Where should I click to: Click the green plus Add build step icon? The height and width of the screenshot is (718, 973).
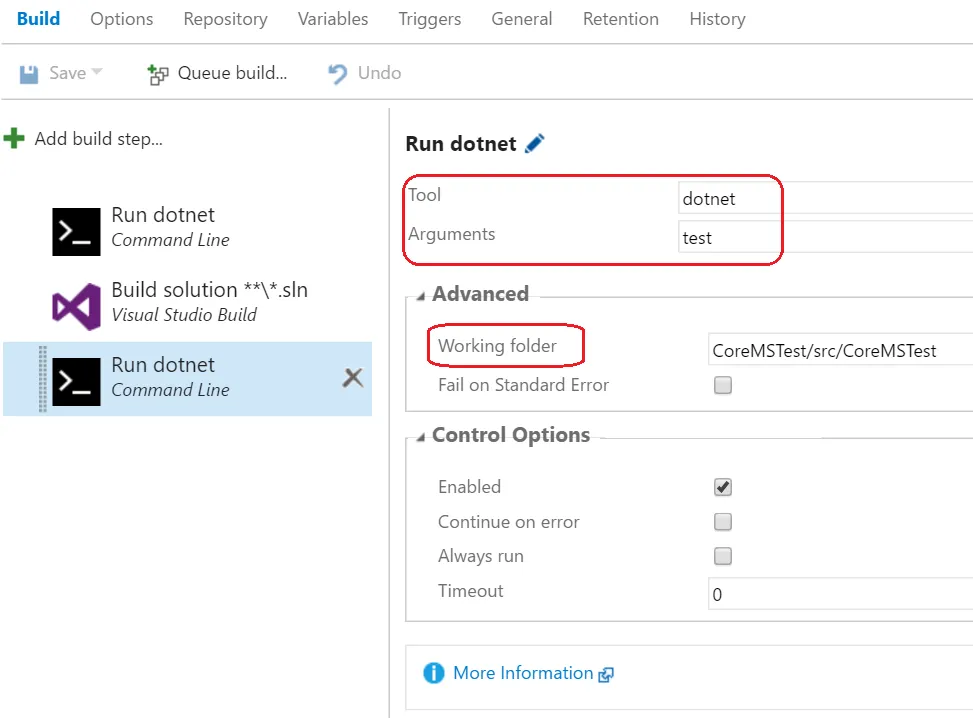click(14, 138)
